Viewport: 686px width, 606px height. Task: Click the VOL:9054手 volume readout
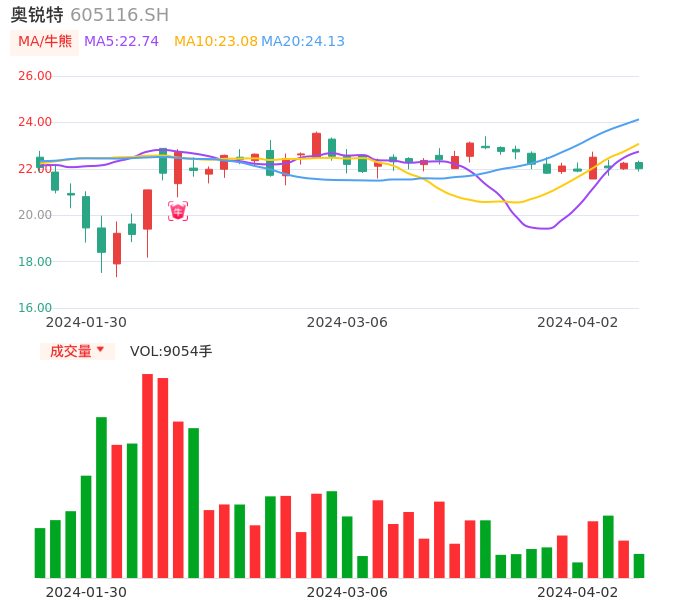171,351
